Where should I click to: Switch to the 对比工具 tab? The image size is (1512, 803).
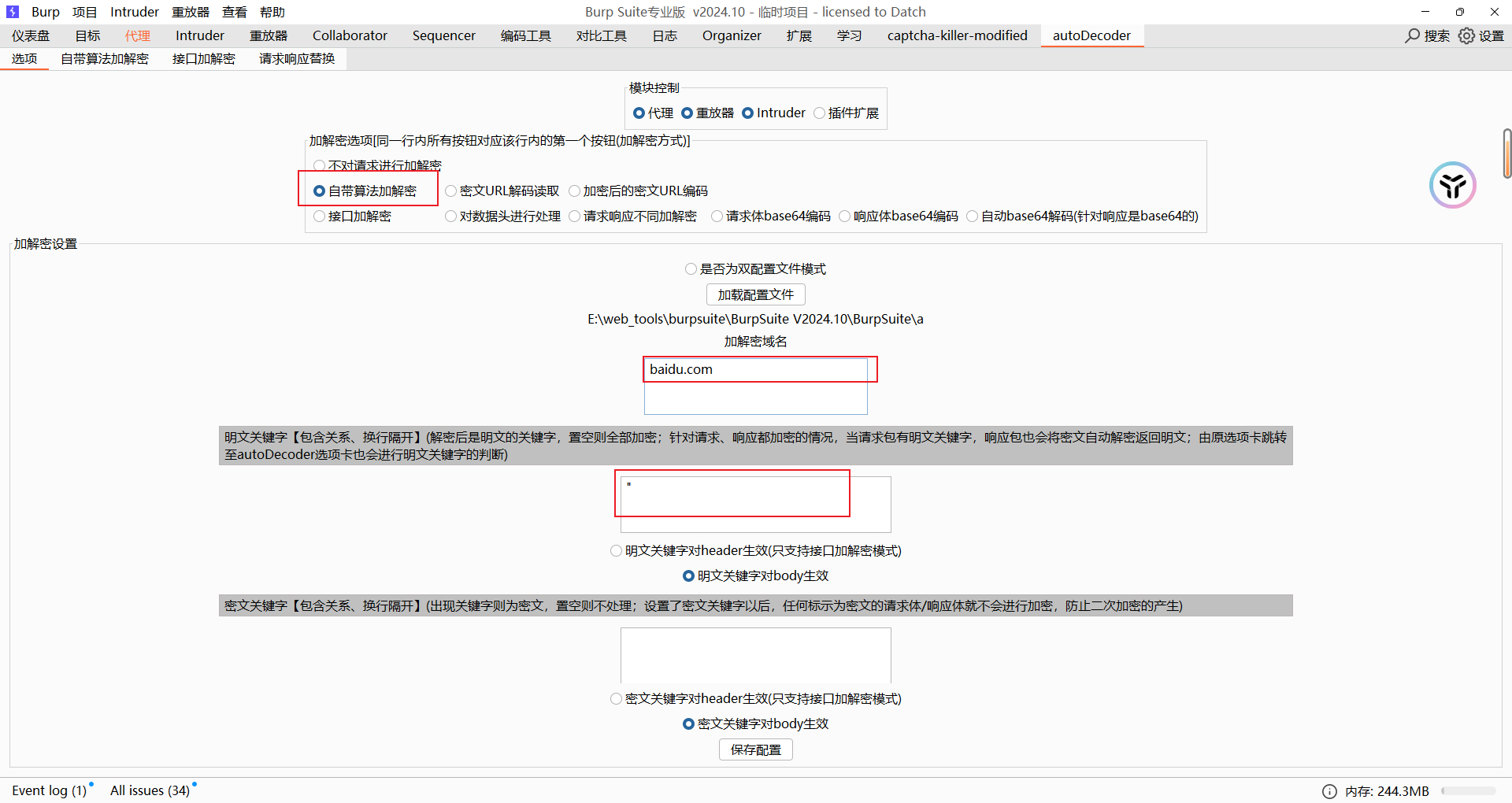click(602, 35)
